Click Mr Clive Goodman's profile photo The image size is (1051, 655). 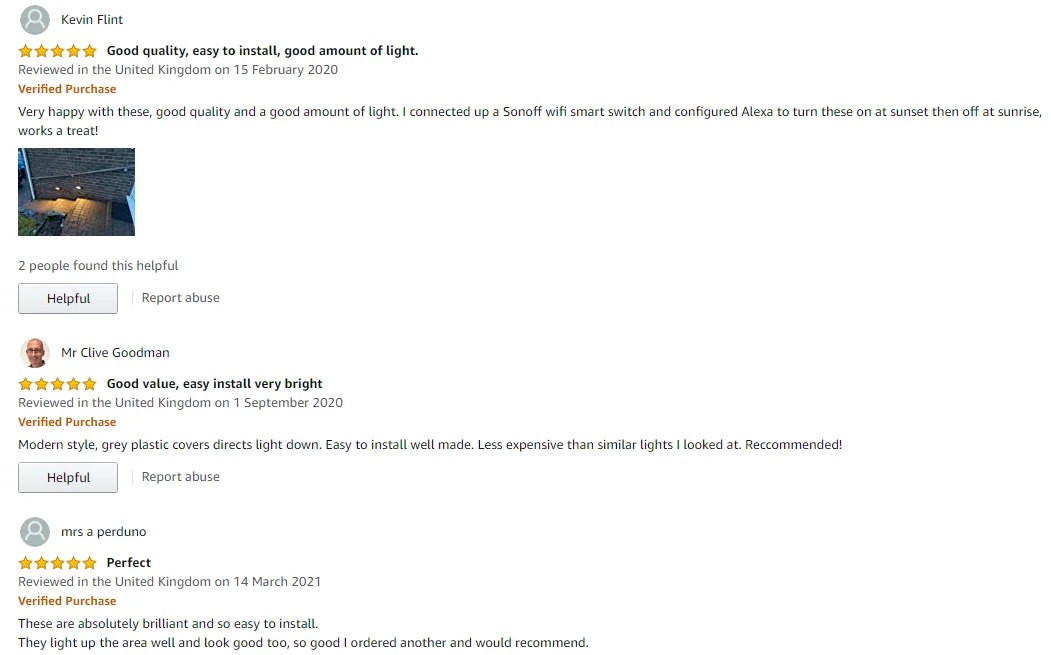(35, 353)
